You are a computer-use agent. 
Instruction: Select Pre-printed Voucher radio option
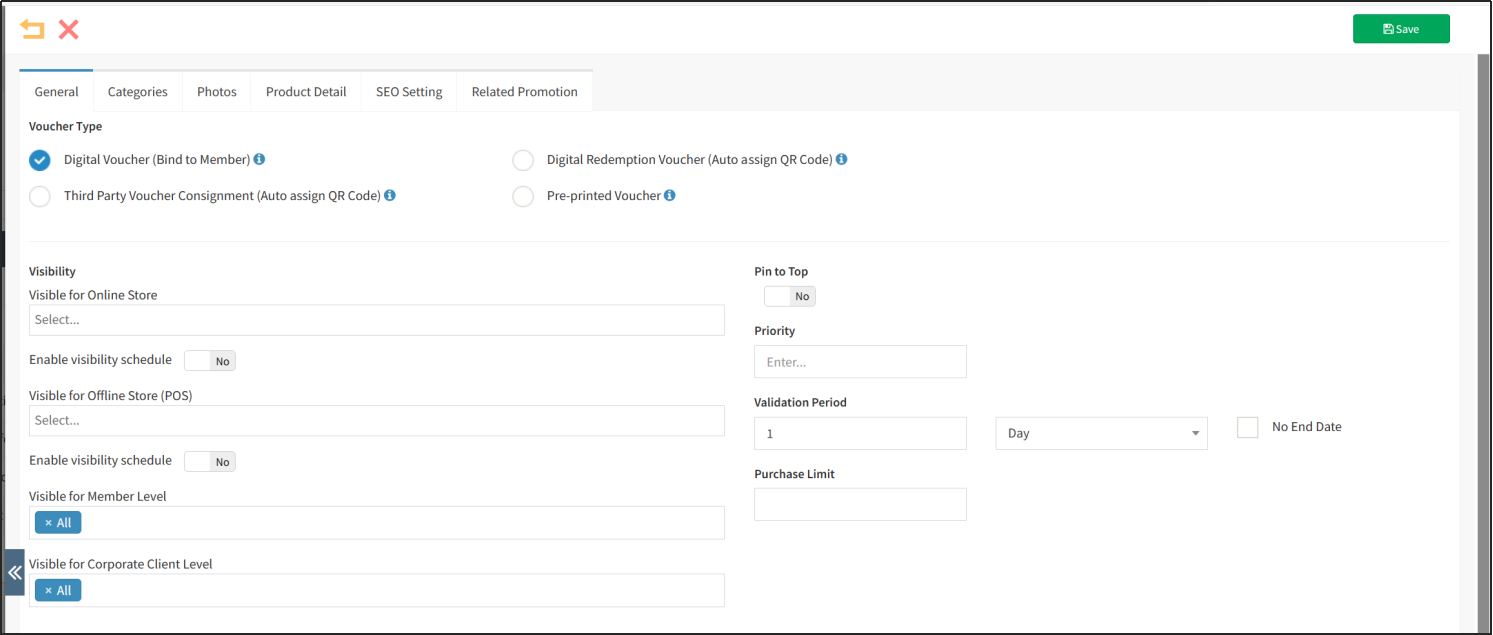[523, 196]
